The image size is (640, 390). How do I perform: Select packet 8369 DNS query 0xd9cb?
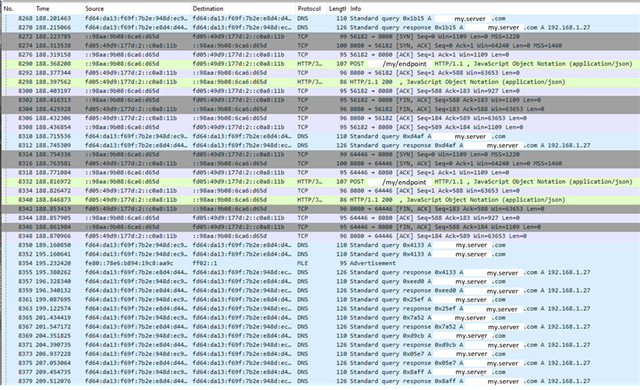point(320,336)
